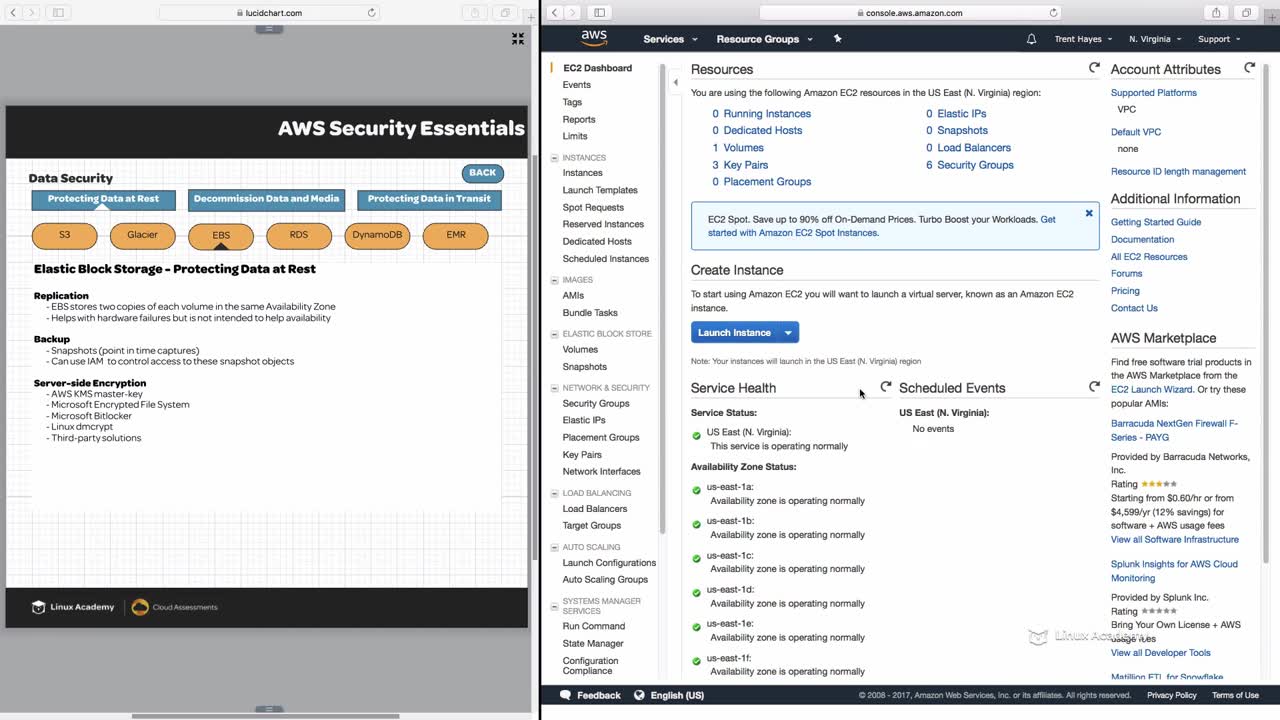
Task: Collapse the AUTO SCALING sidebar section
Action: coord(555,547)
